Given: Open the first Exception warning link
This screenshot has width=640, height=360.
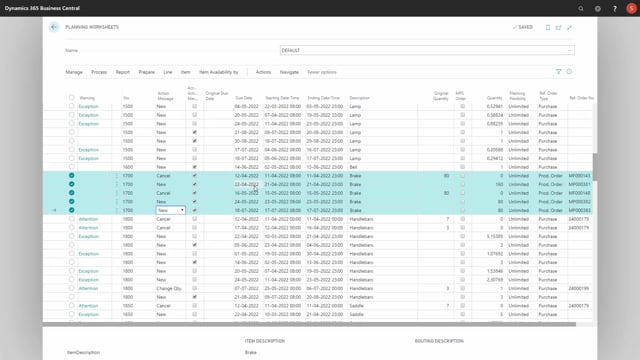Looking at the screenshot, I should [89, 107].
